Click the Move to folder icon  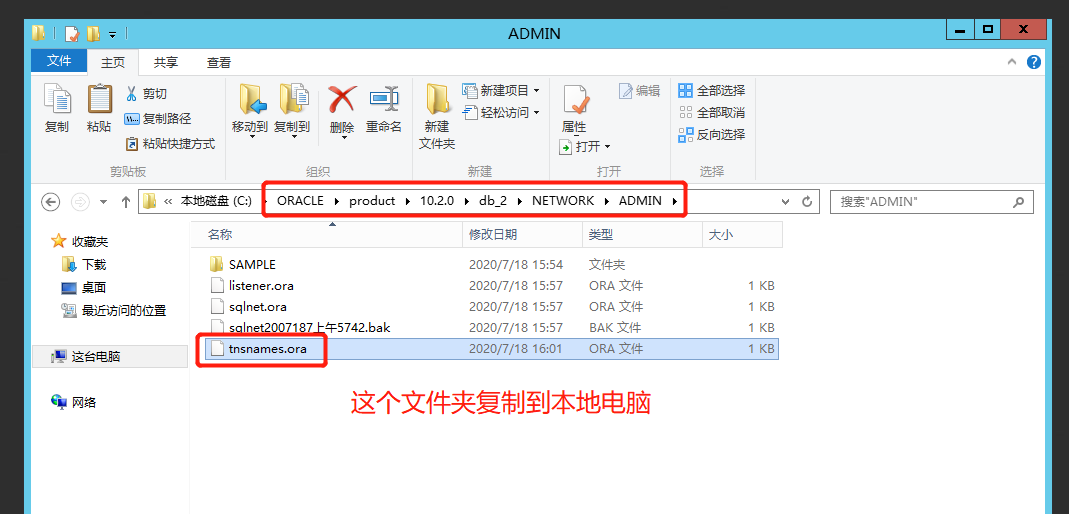[x=253, y=100]
